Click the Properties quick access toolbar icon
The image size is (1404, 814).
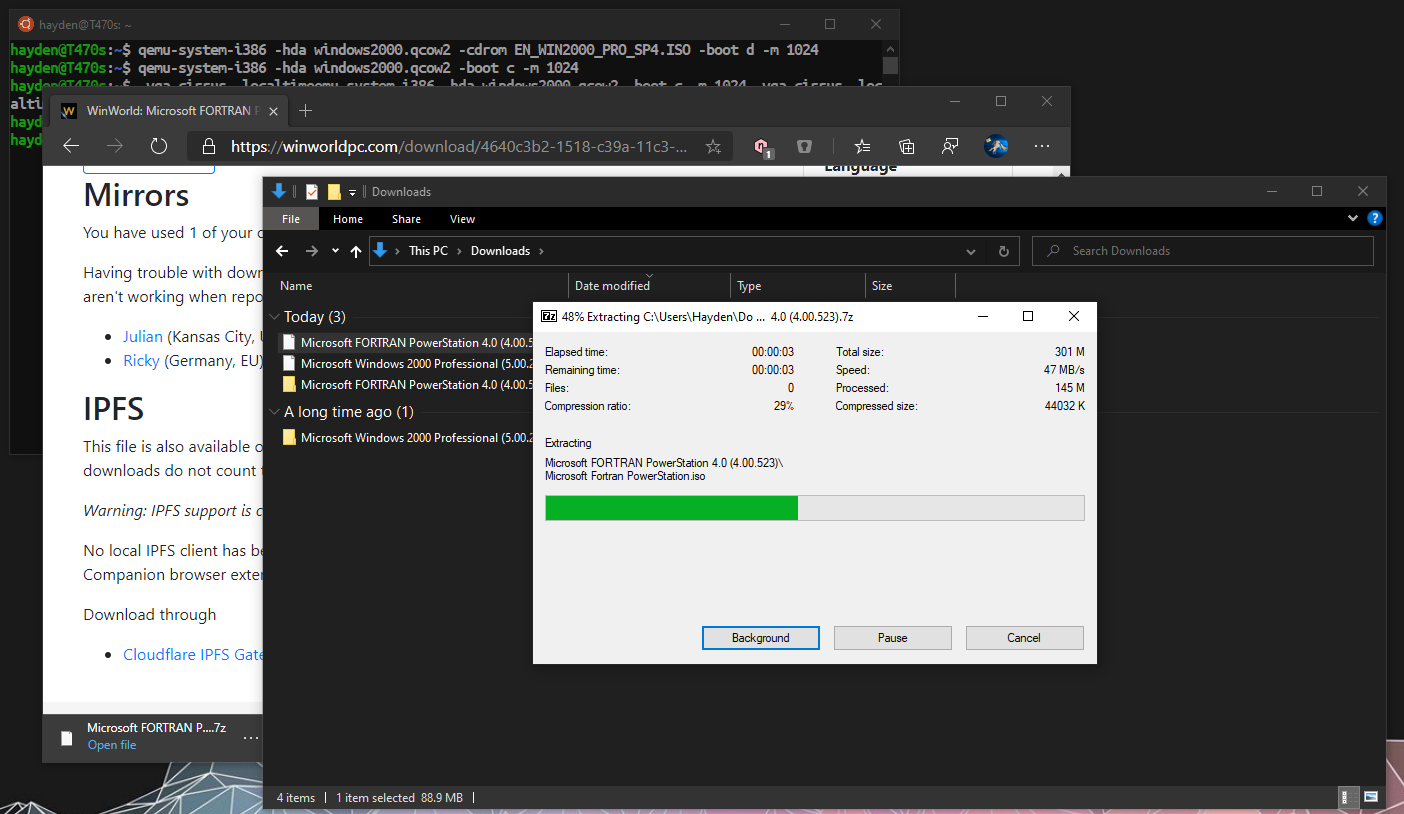point(312,191)
